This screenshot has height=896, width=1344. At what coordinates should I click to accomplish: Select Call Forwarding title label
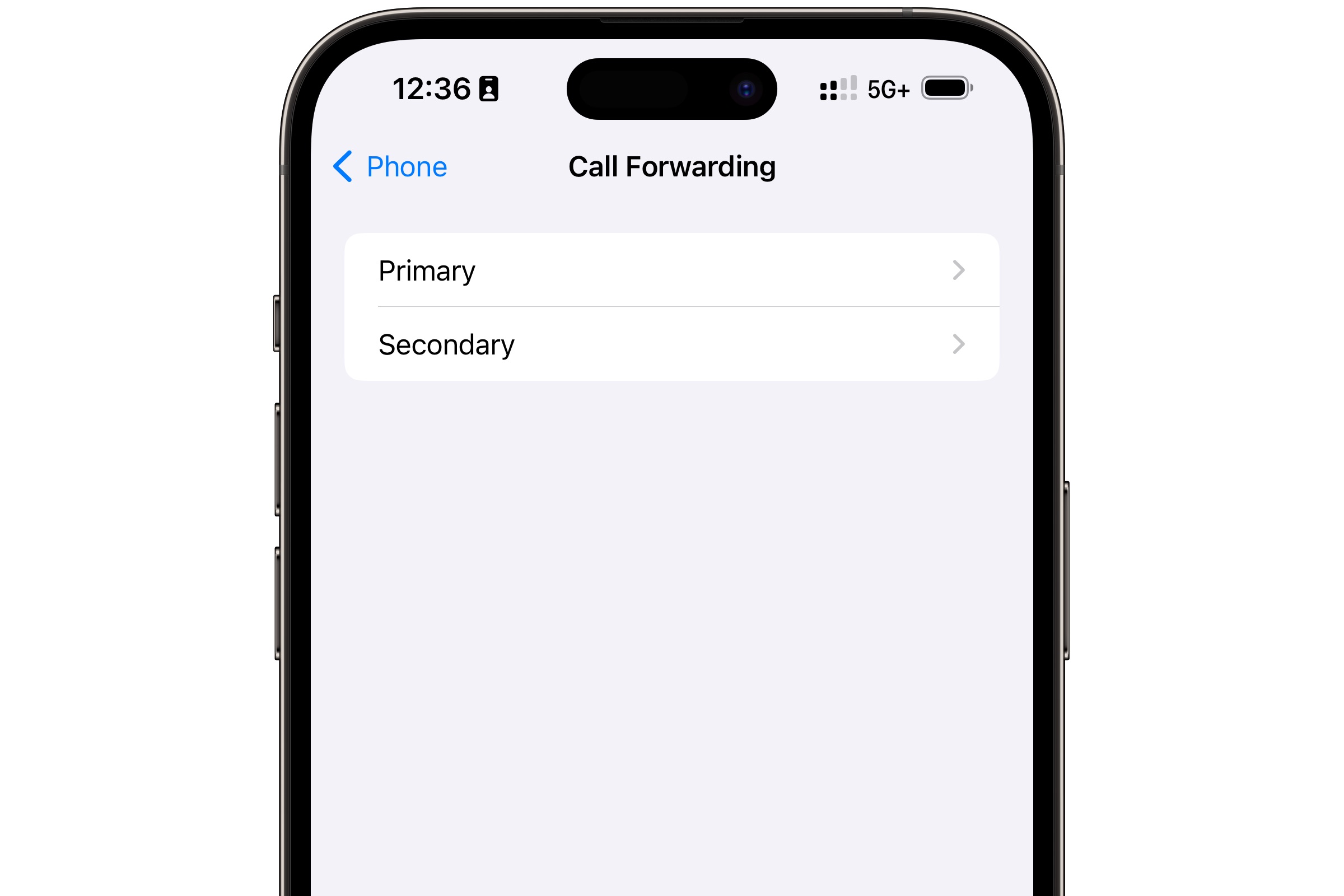(672, 165)
